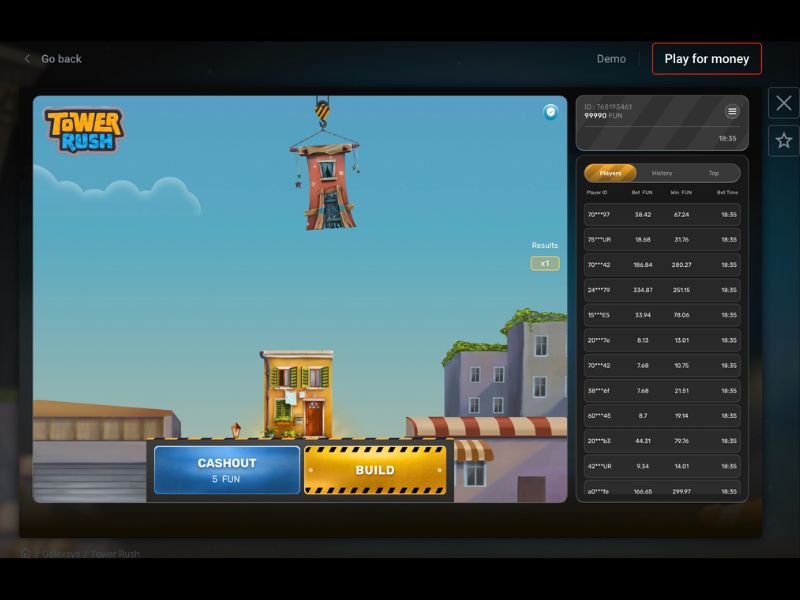This screenshot has width=800, height=600.
Task: Select the Demo menu item
Action: (x=610, y=59)
